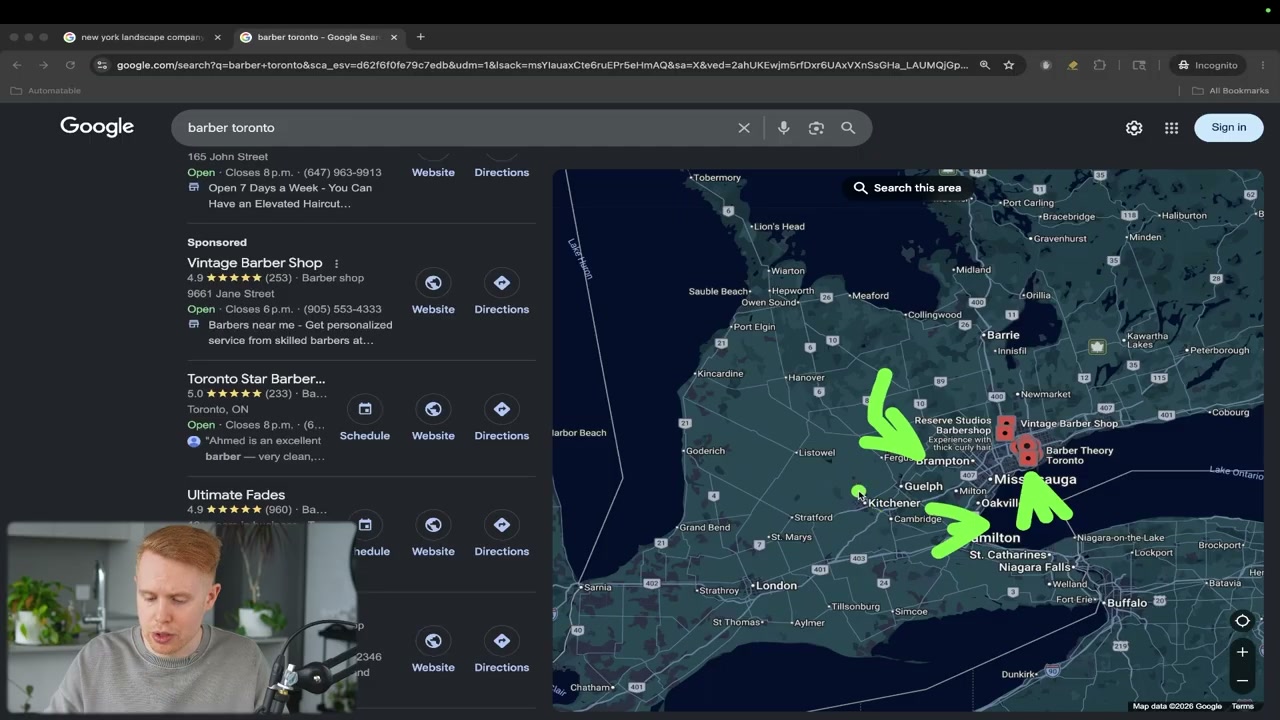The width and height of the screenshot is (1280, 720).
Task: Open Vintage Barber Shop listing title
Action: (255, 263)
